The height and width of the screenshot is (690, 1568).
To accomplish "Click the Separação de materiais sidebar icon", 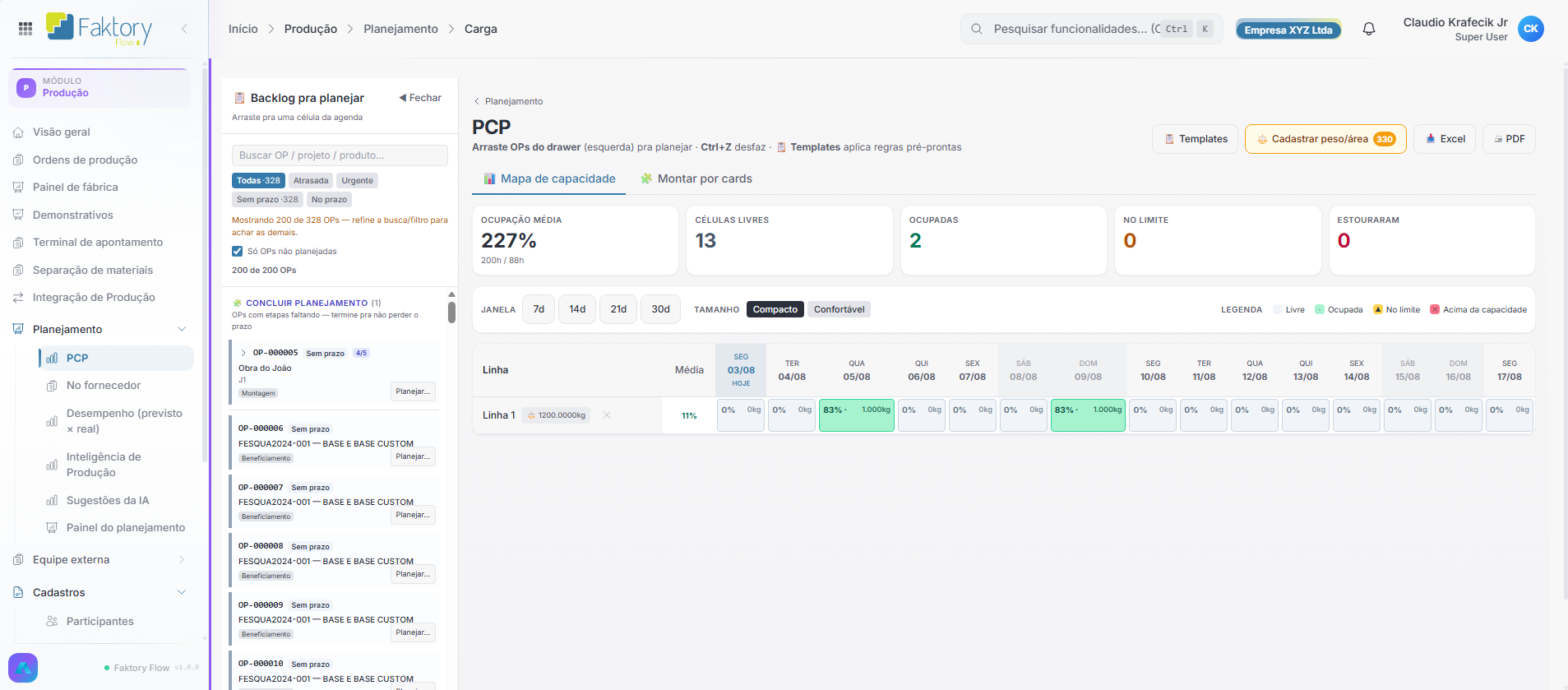I will click(x=18, y=271).
